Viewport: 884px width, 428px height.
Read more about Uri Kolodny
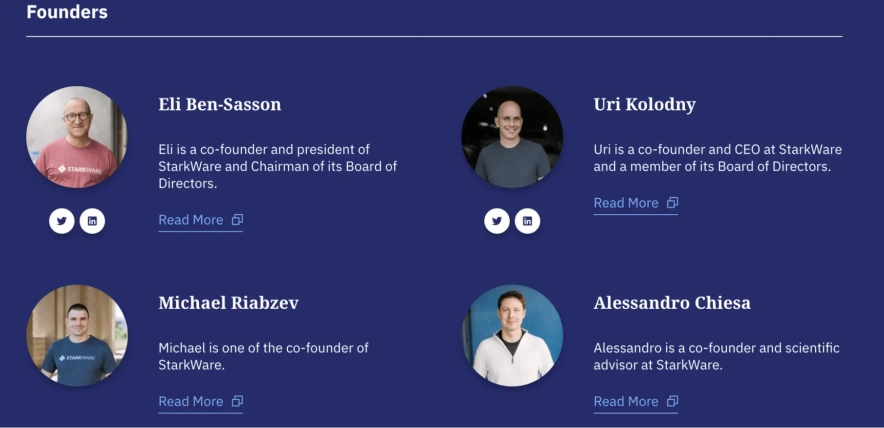pos(626,203)
